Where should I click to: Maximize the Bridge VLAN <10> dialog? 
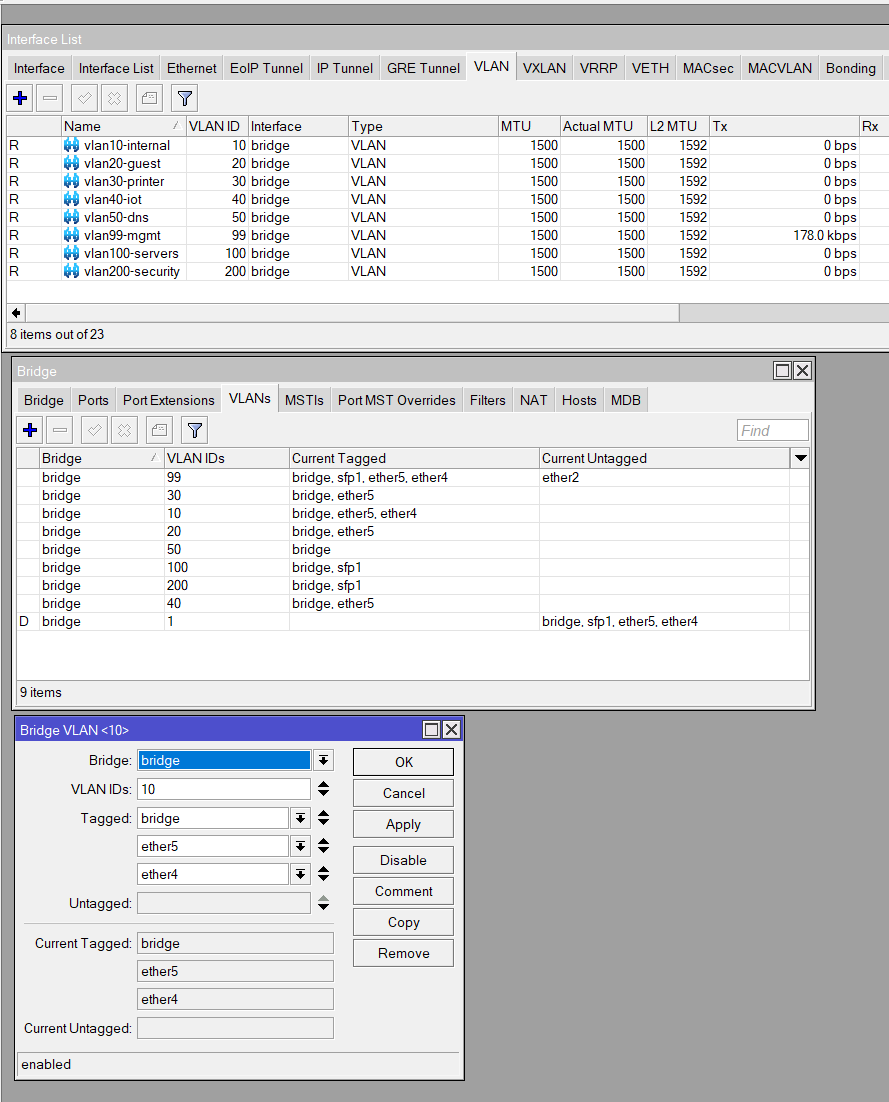pyautogui.click(x=431, y=730)
